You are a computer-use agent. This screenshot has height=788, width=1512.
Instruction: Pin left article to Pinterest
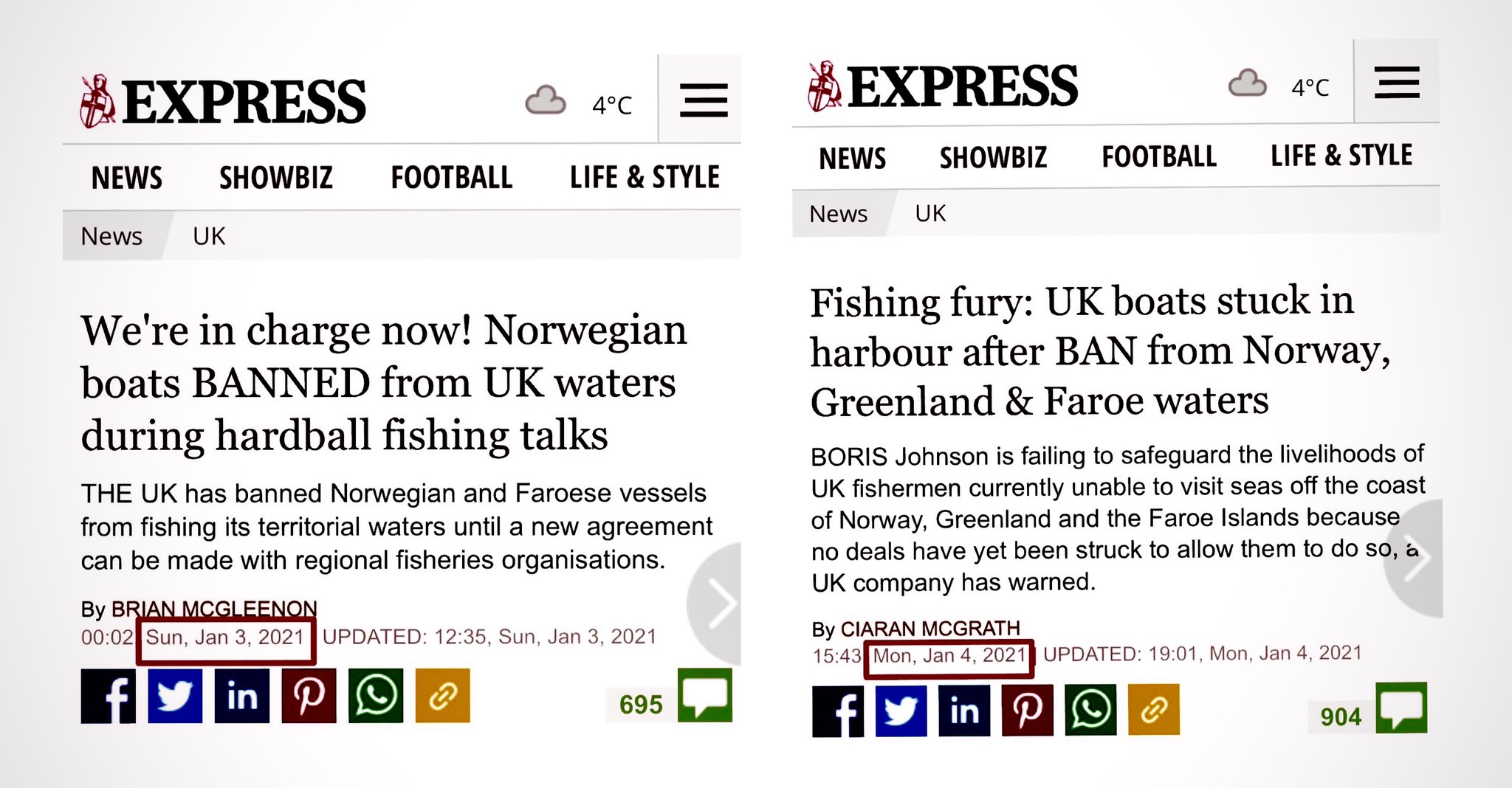point(309,696)
